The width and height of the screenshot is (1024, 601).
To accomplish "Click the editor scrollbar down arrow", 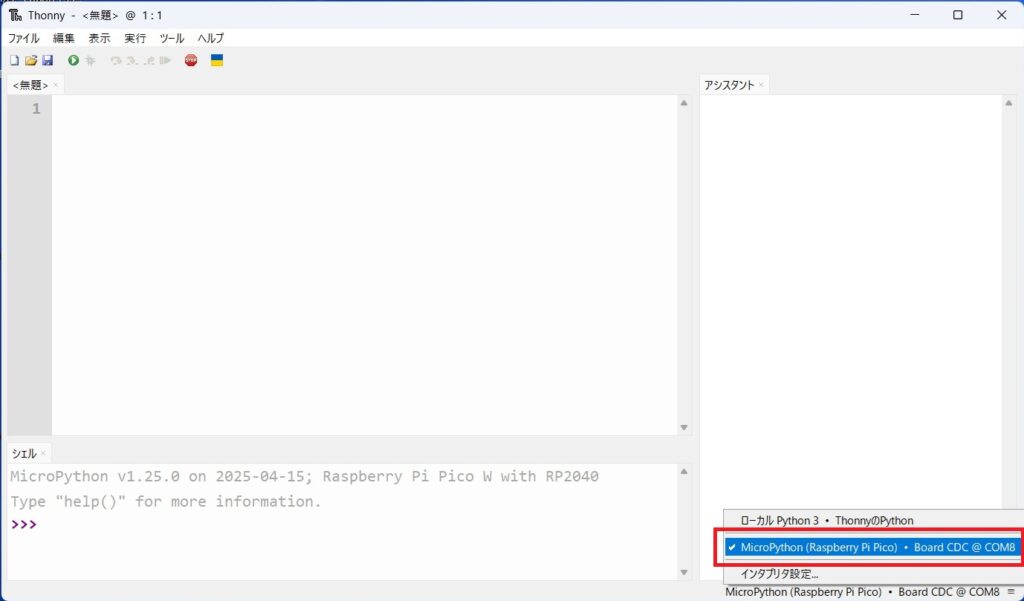I will pos(684,428).
